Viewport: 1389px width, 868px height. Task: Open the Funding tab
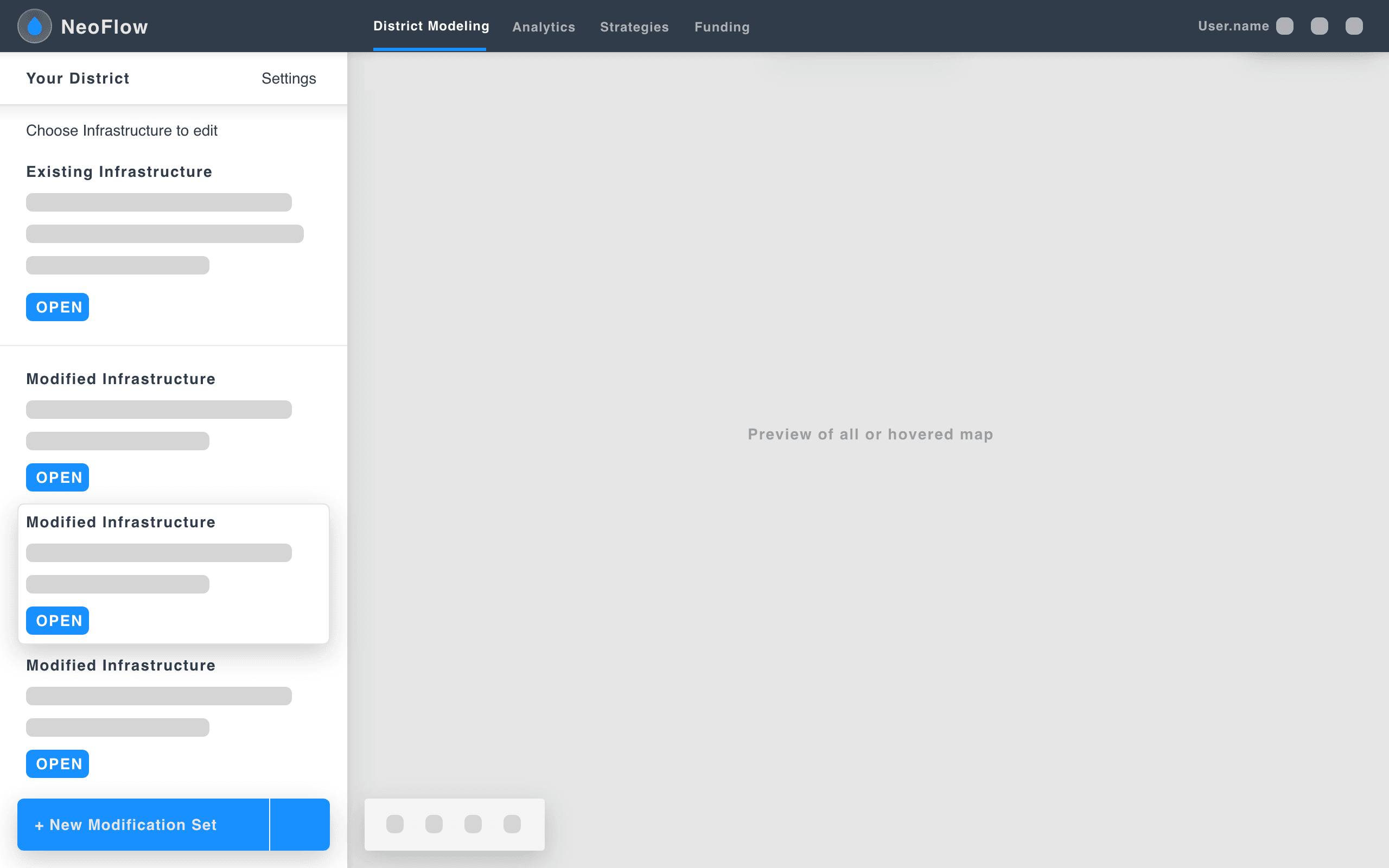(x=722, y=27)
